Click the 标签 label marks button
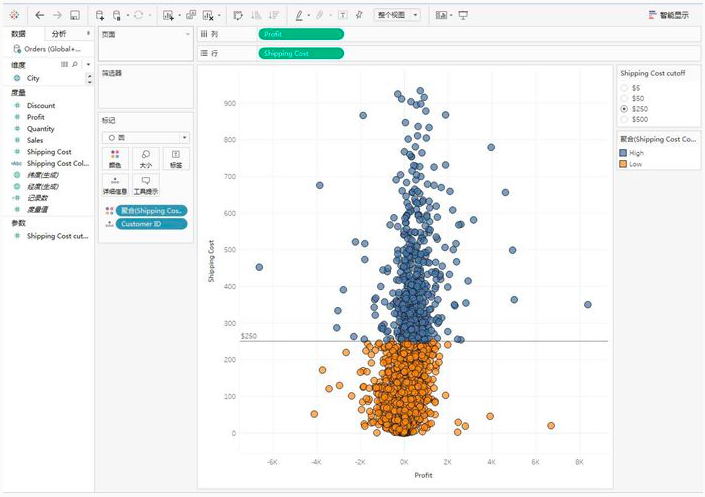 tap(176, 159)
